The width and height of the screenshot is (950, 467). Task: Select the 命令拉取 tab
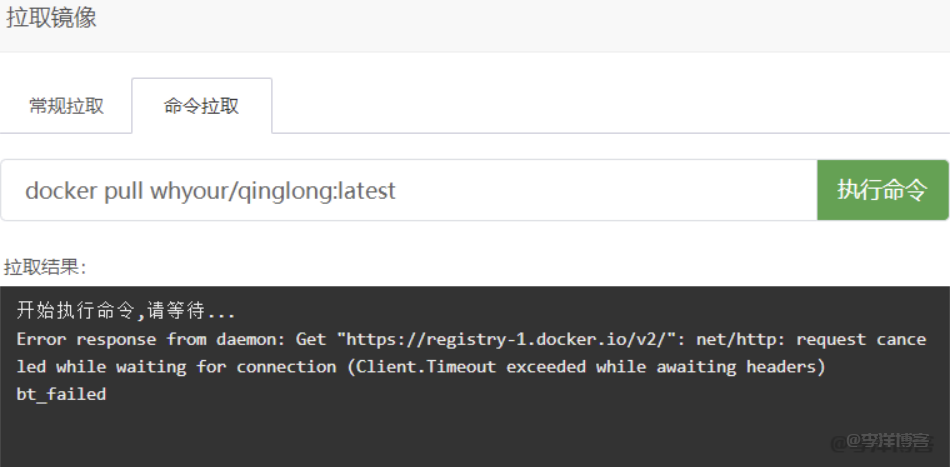(x=201, y=106)
